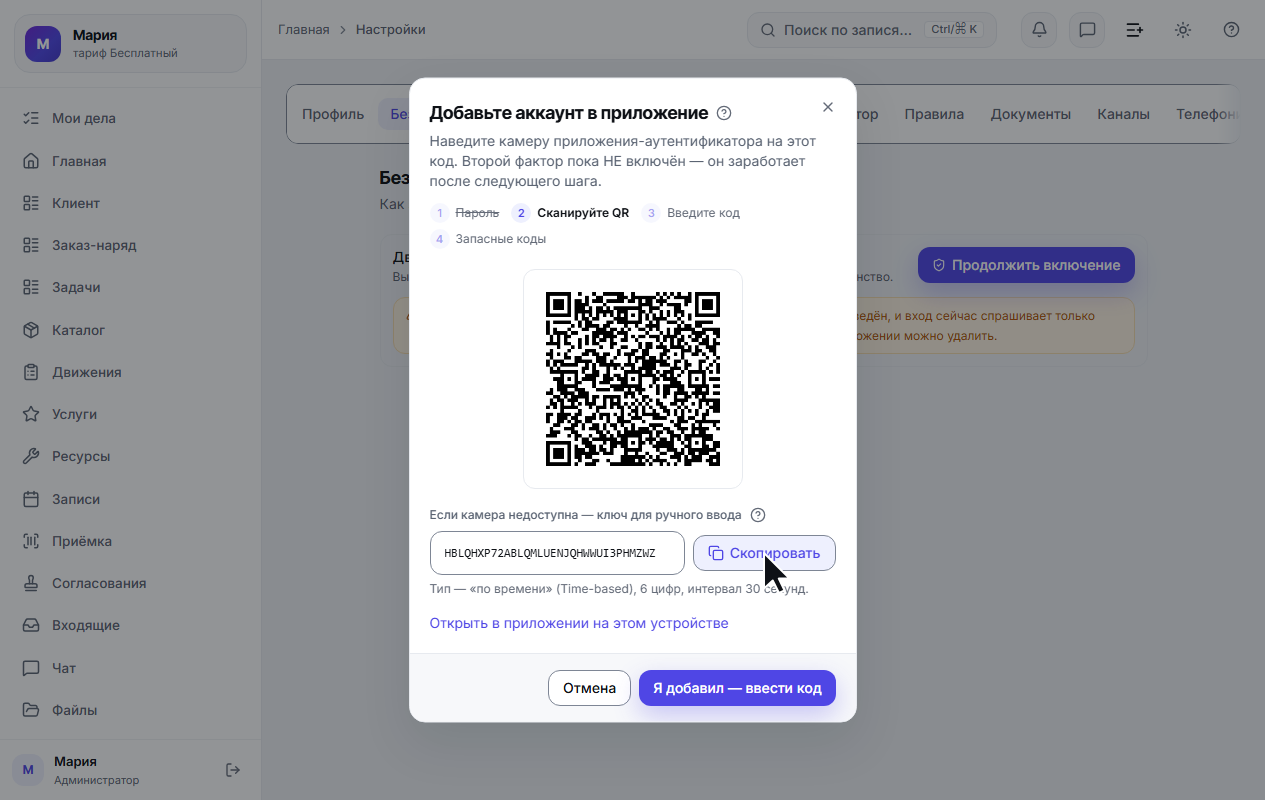The width and height of the screenshot is (1280, 800).
Task: Open the chat bubble icon in header
Action: tap(1087, 30)
